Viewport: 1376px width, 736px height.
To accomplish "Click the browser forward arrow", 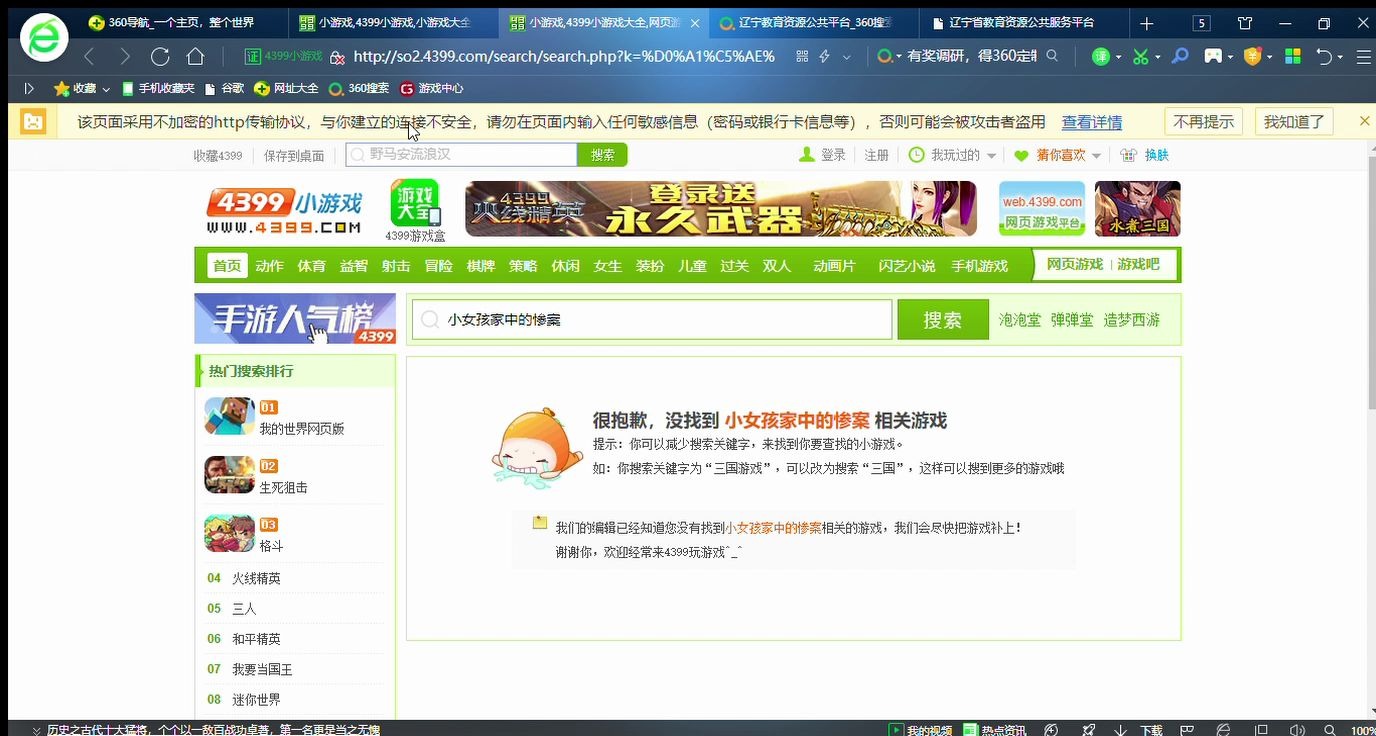I will click(x=125, y=56).
